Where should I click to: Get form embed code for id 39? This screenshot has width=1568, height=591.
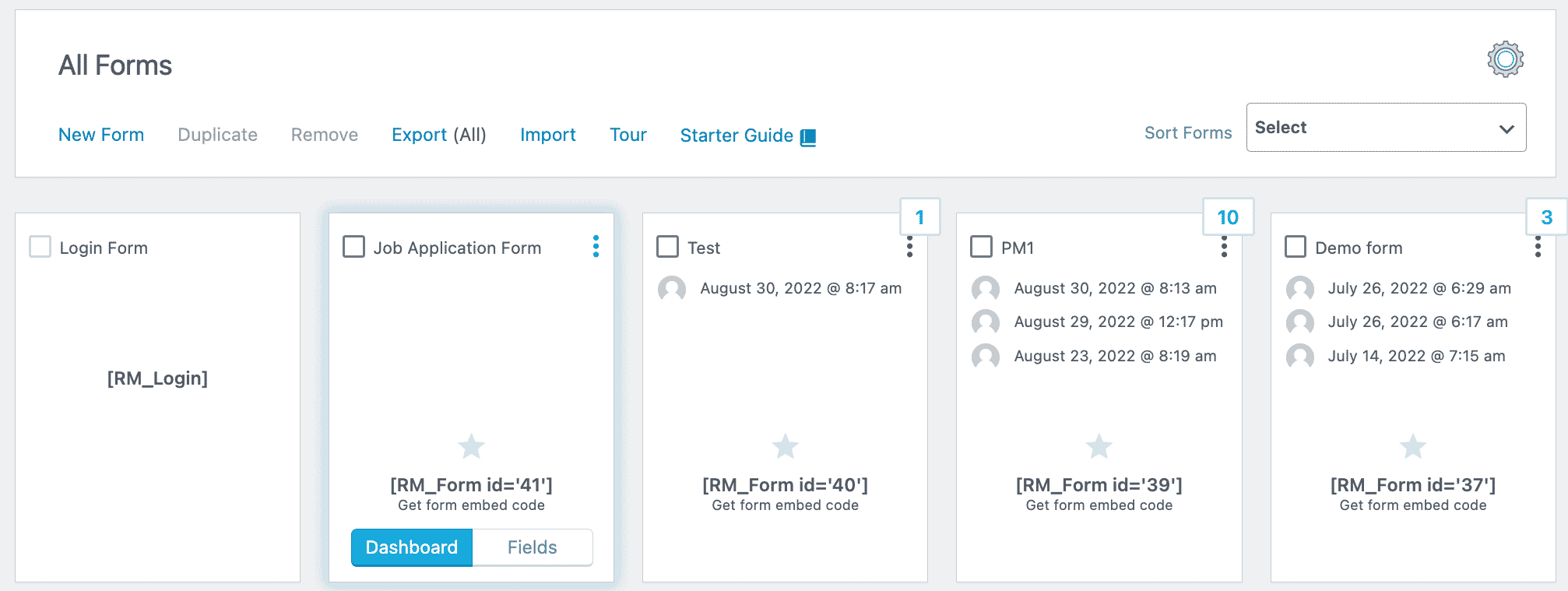[x=1099, y=505]
